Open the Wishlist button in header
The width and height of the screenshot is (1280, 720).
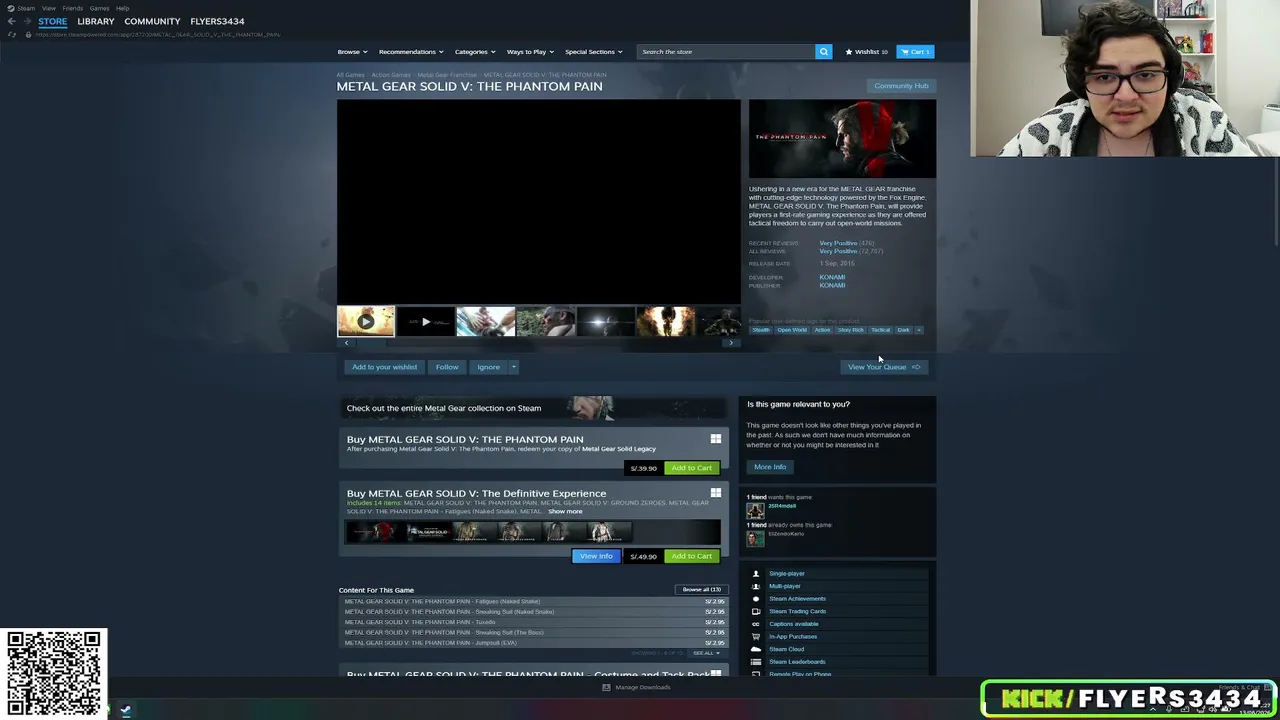tap(866, 52)
